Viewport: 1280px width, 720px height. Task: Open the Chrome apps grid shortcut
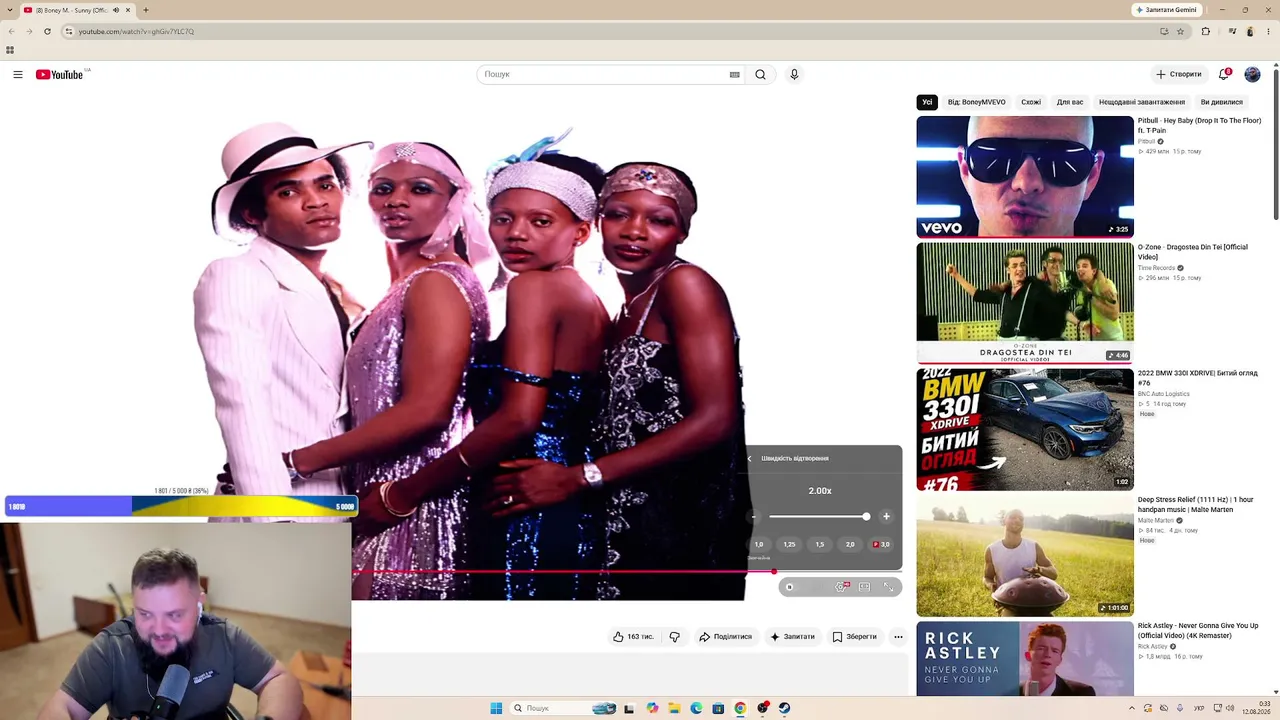[x=10, y=50]
